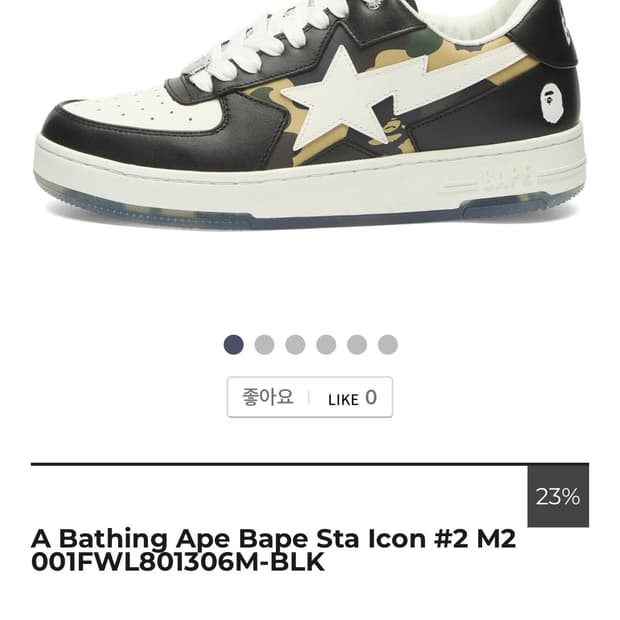Go to the fifth carousel indicator dot

(x=357, y=344)
